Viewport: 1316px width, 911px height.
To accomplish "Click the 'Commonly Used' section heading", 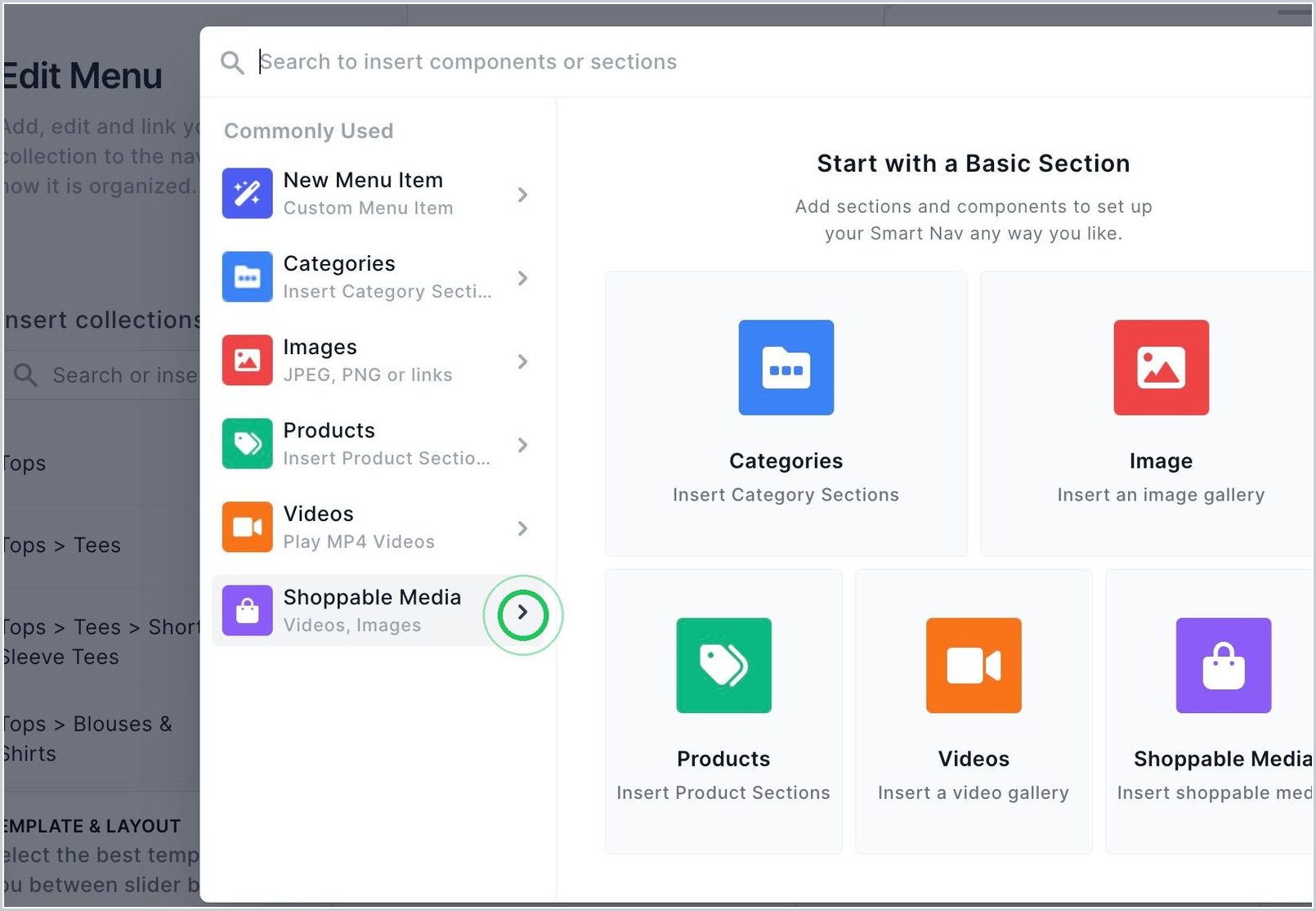I will (309, 131).
